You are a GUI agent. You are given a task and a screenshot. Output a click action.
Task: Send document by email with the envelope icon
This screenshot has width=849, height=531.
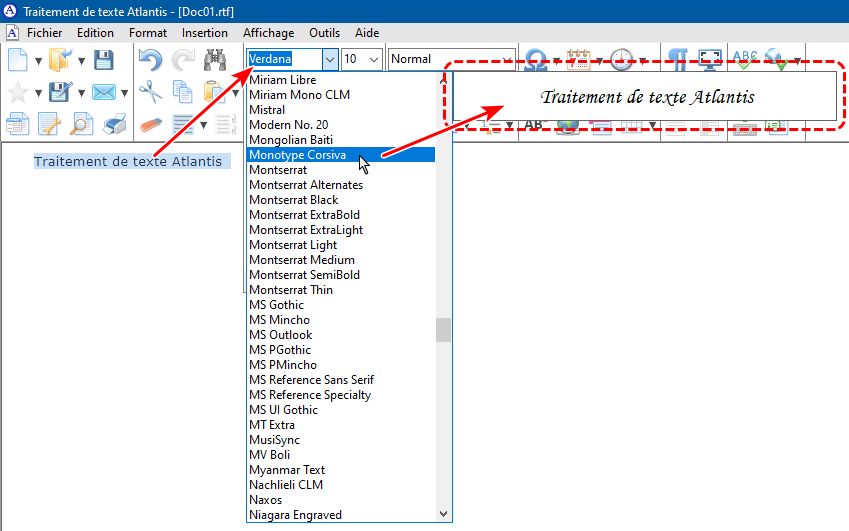coord(103,93)
